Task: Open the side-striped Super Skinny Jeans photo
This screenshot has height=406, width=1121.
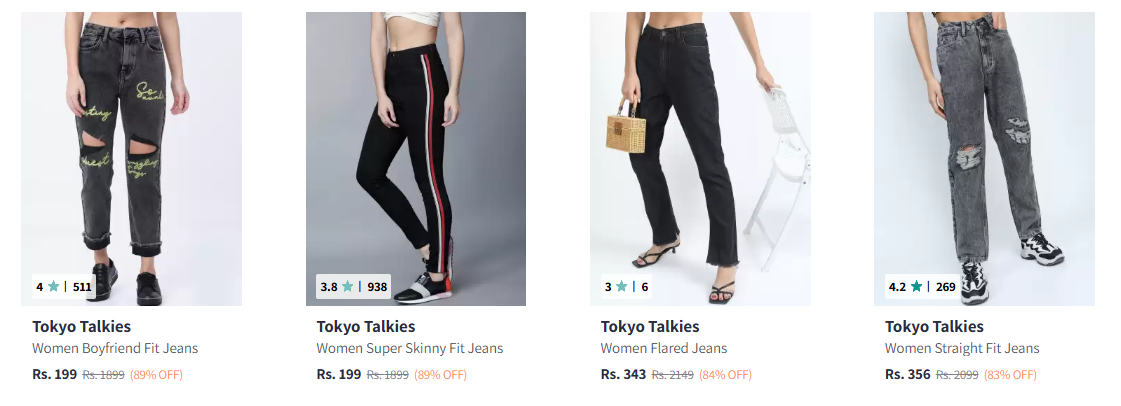Action: click(x=415, y=150)
